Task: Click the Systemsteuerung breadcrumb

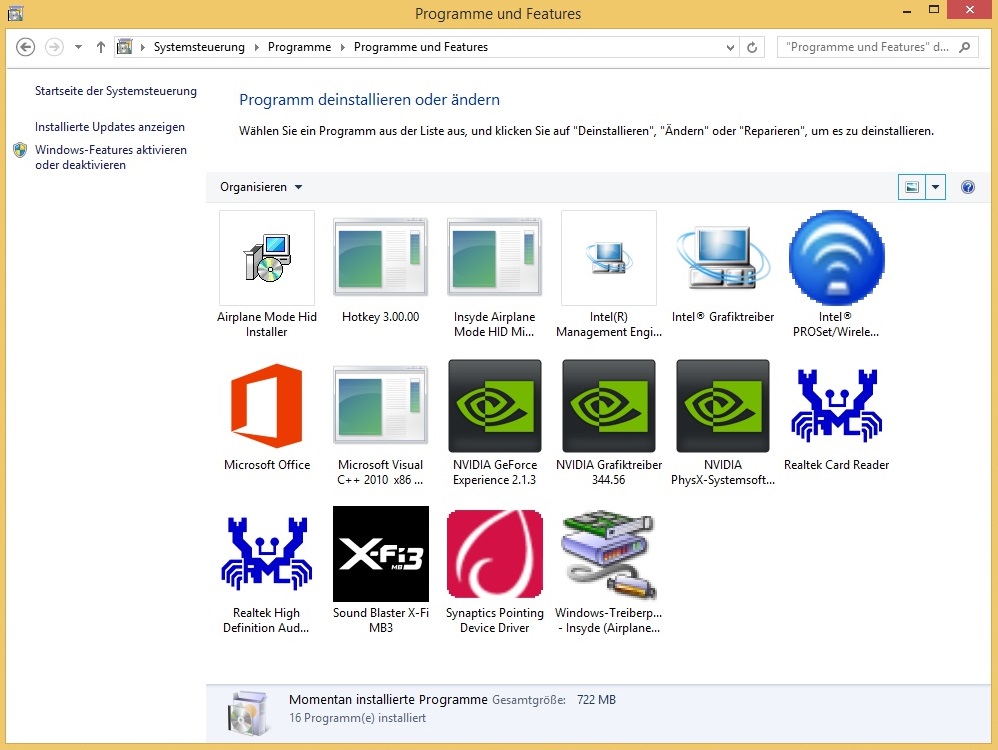Action: (x=199, y=47)
